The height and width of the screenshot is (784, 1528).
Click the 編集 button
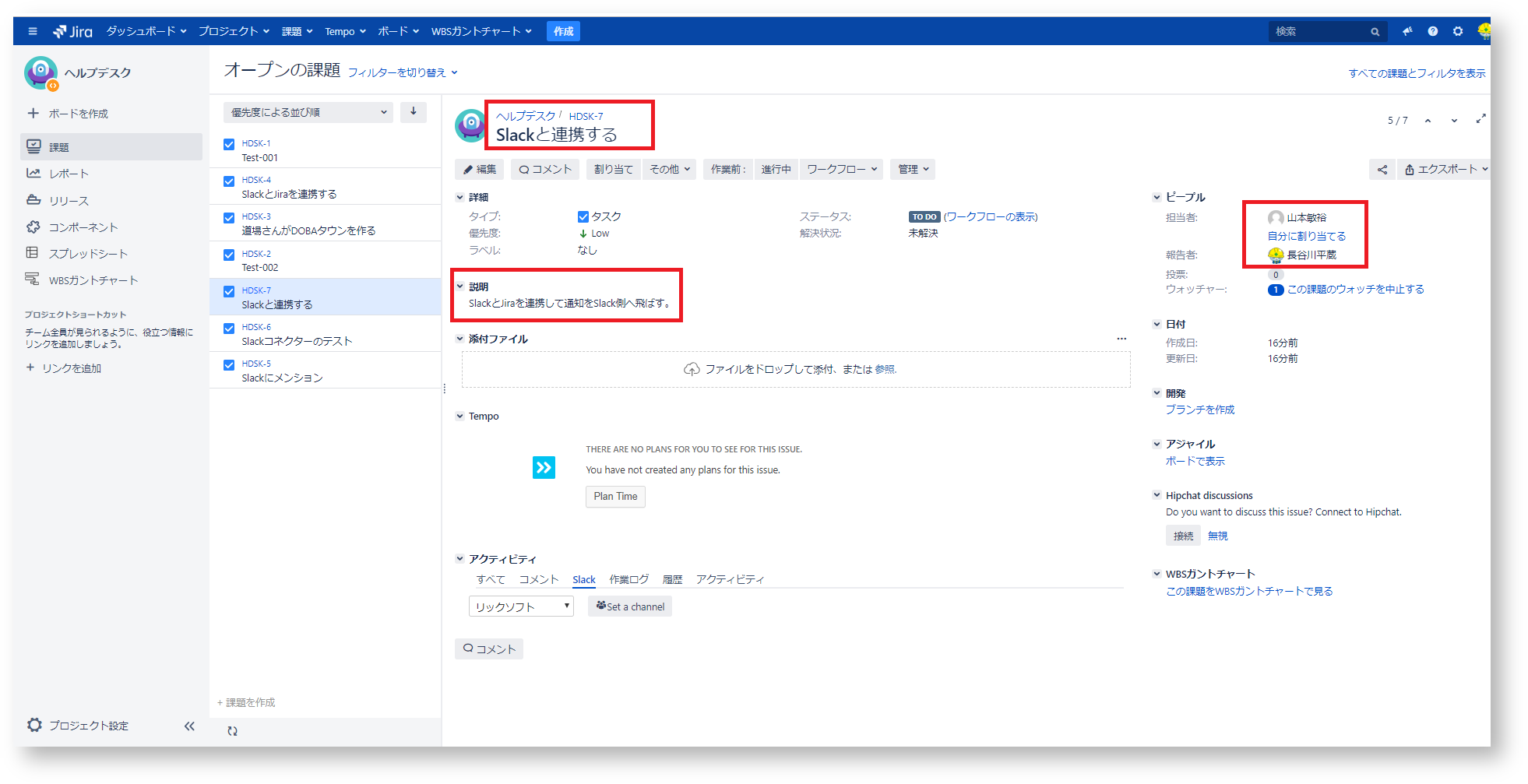480,169
